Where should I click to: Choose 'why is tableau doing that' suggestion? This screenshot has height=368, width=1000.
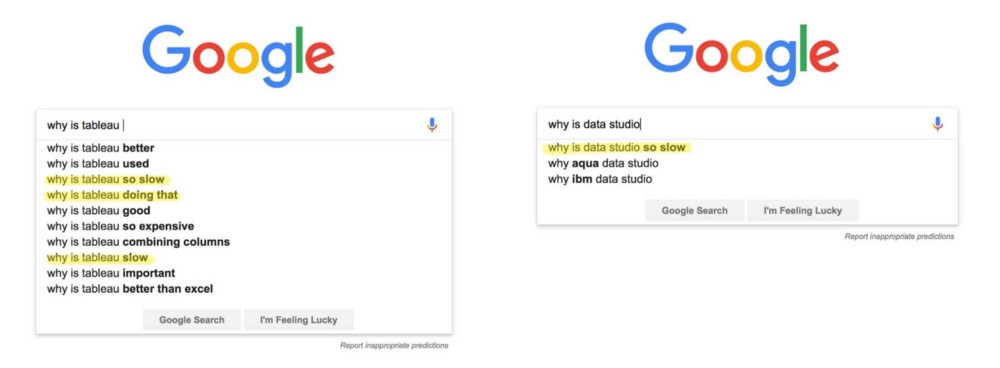click(x=112, y=195)
